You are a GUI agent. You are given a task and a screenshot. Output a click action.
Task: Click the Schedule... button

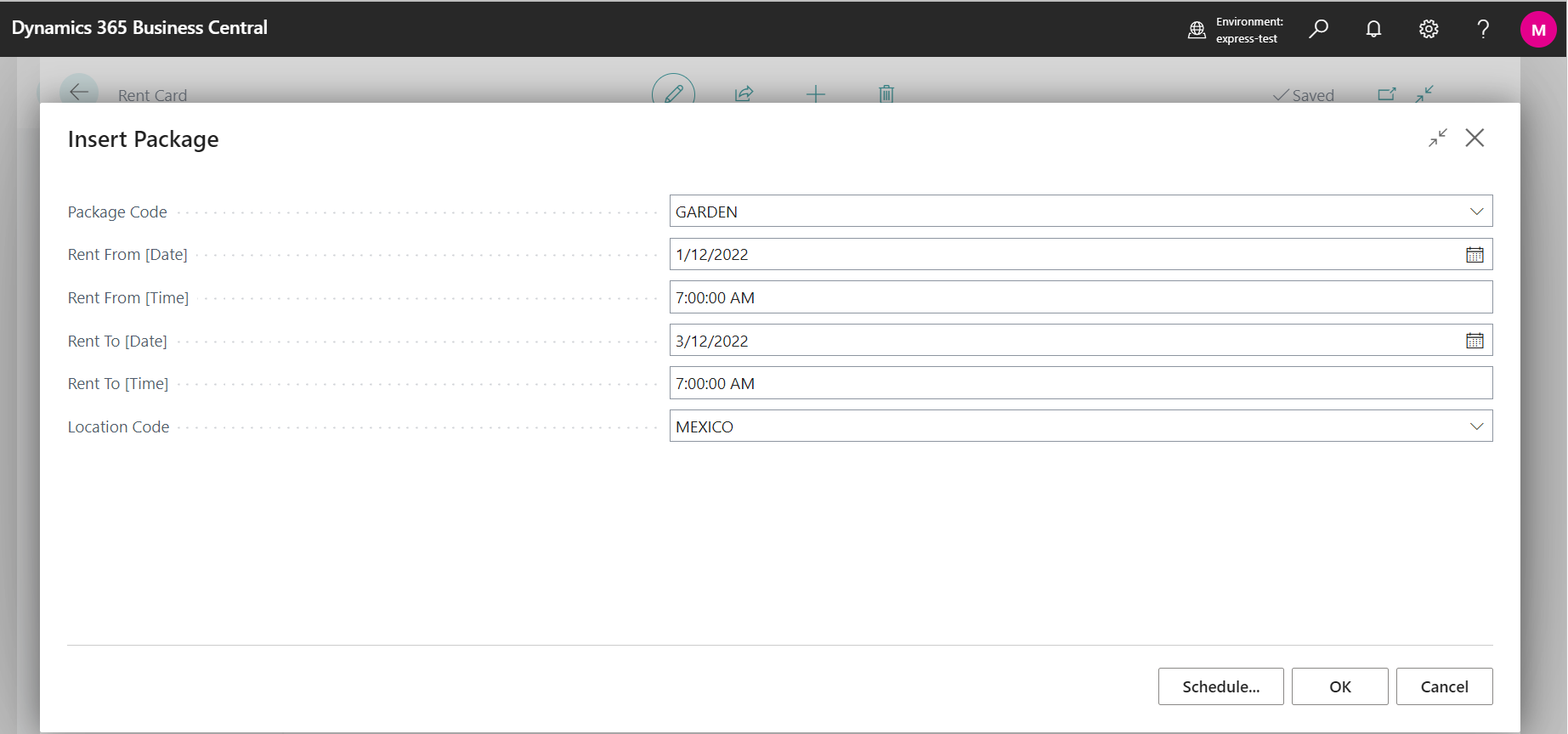pos(1220,686)
